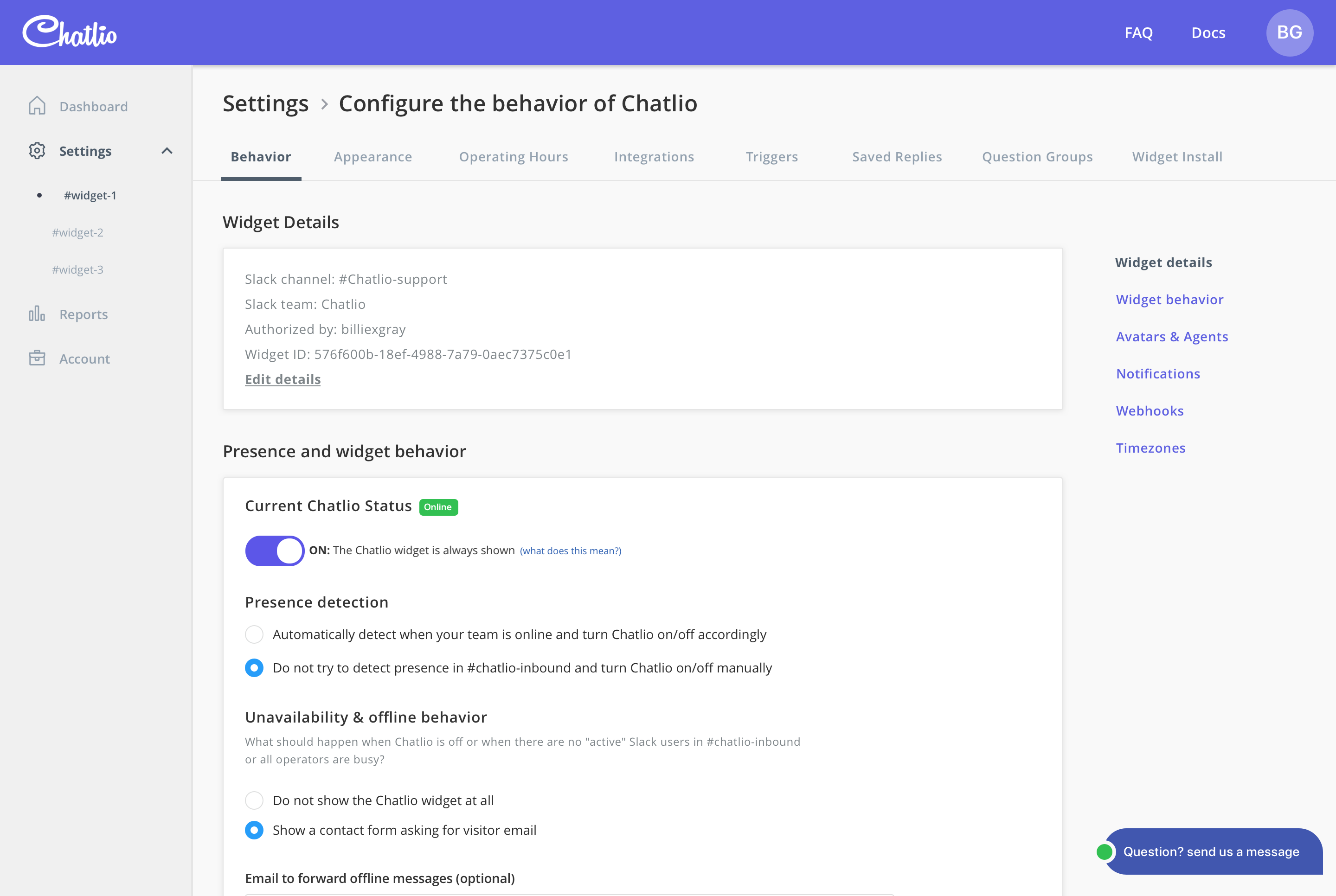Select #widget-3 in sidebar
The height and width of the screenshot is (896, 1336).
point(78,269)
